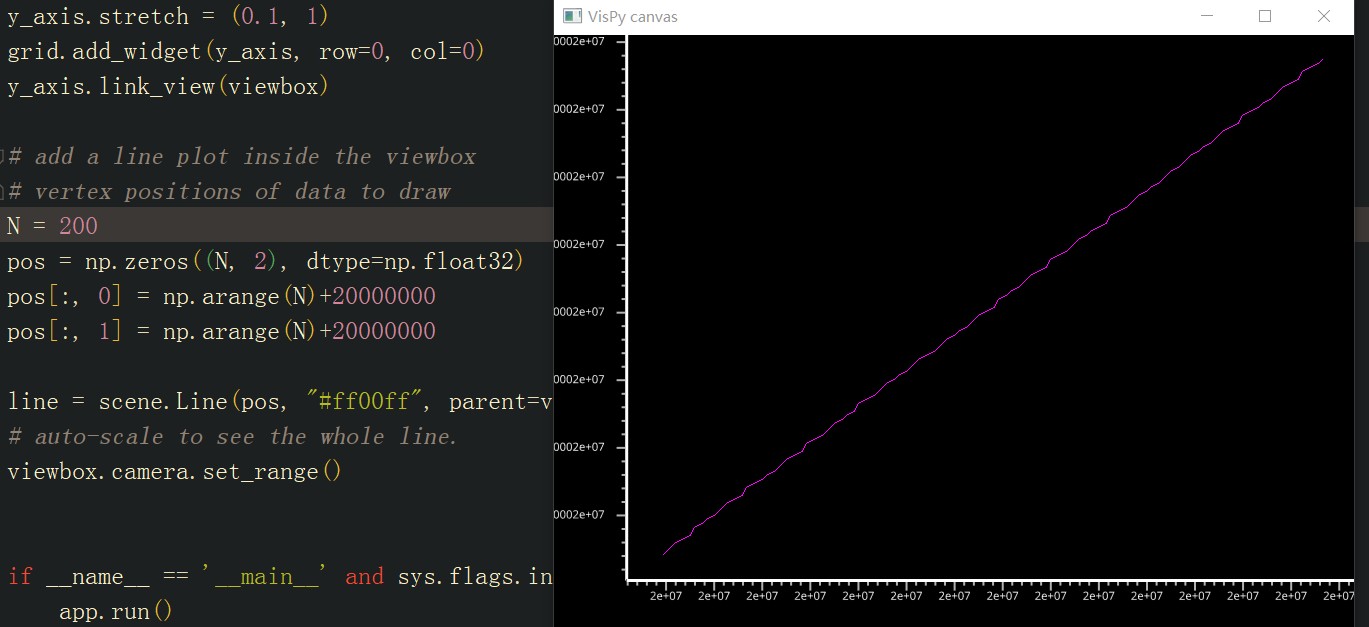Click the fold marker beside the first comment line
Viewport: 1369px width, 627px height.
coord(3,156)
